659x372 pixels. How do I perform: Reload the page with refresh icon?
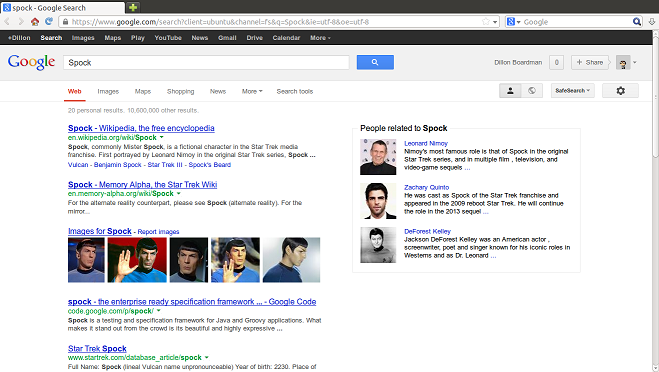(49, 21)
